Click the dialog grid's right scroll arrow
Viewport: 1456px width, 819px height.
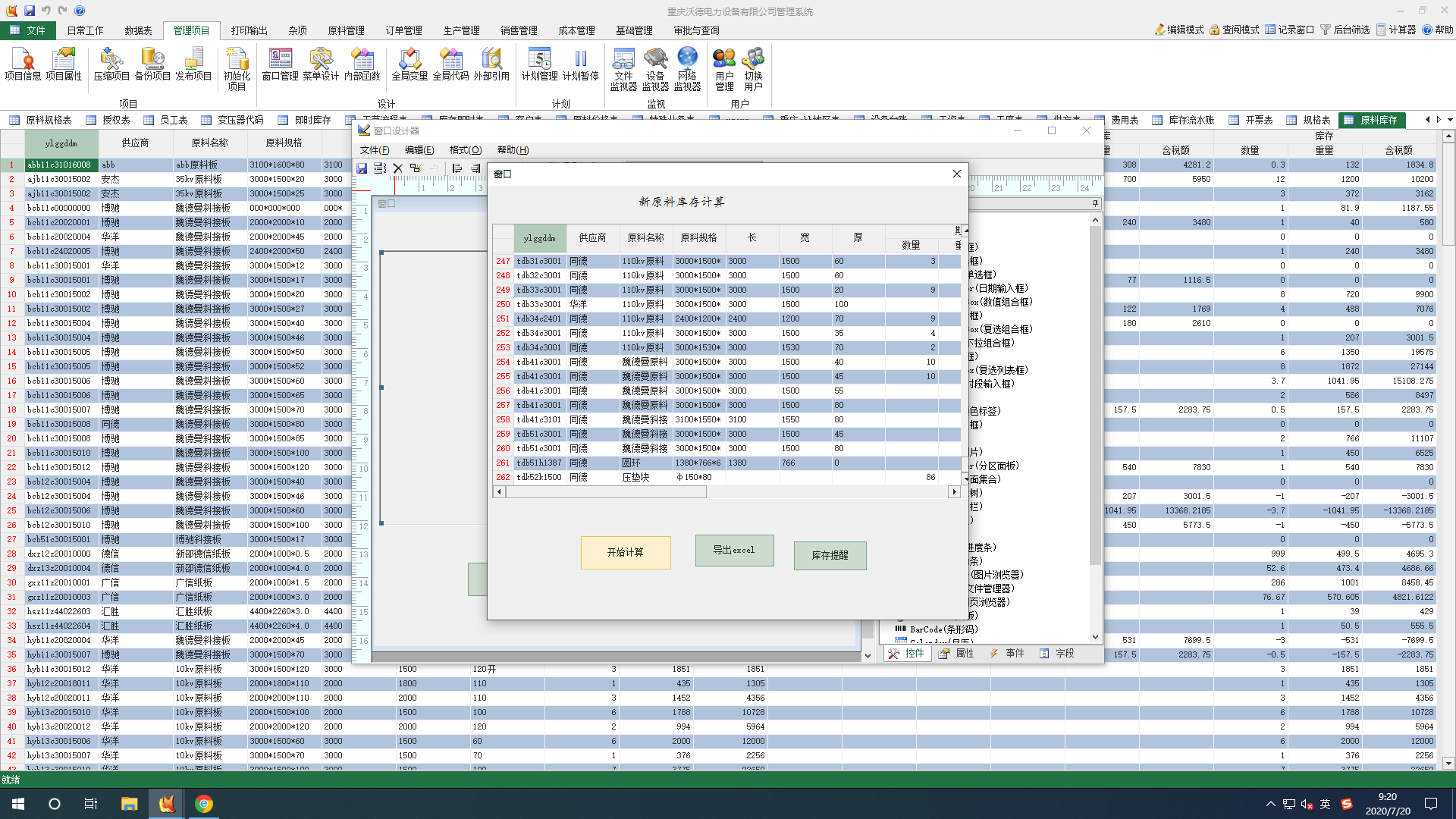tap(954, 492)
